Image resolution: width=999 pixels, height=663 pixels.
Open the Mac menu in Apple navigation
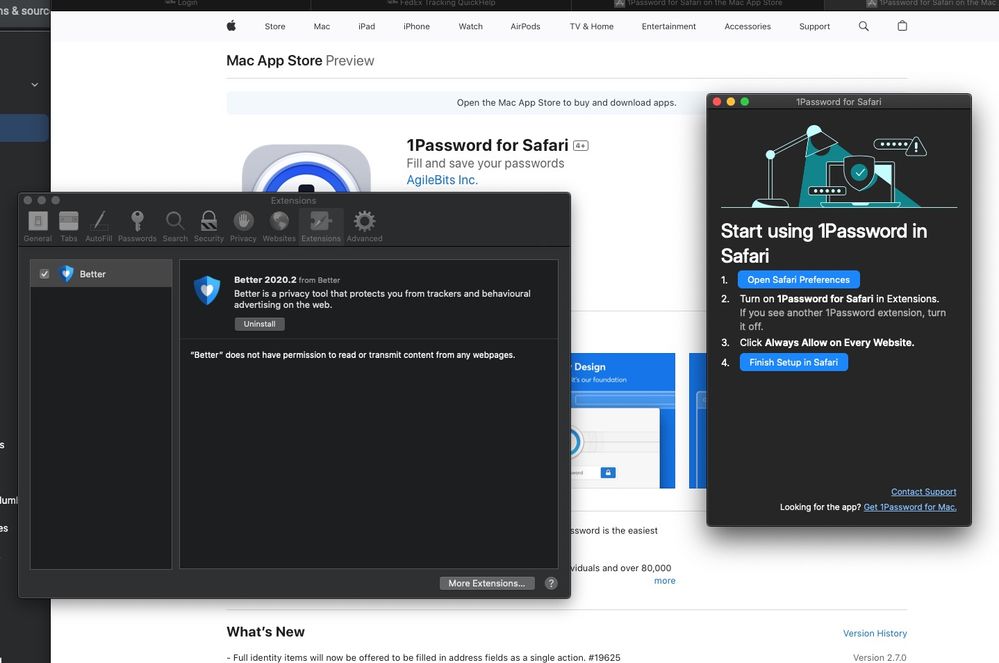pyautogui.click(x=321, y=27)
